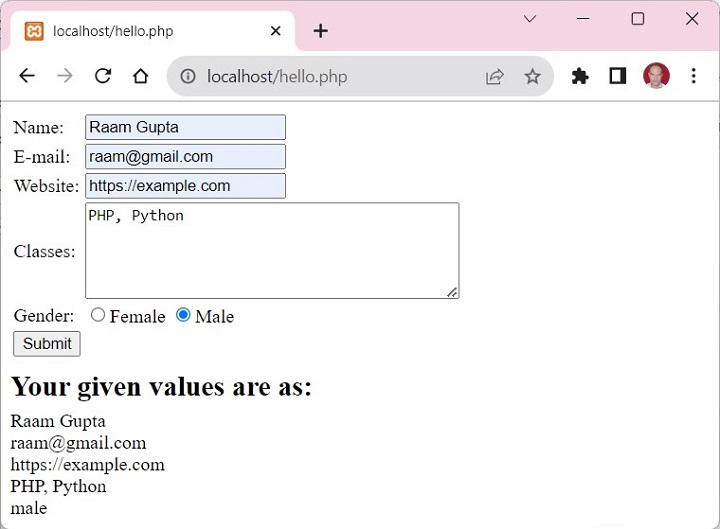Open a new tab with plus button
720x529 pixels.
point(321,31)
